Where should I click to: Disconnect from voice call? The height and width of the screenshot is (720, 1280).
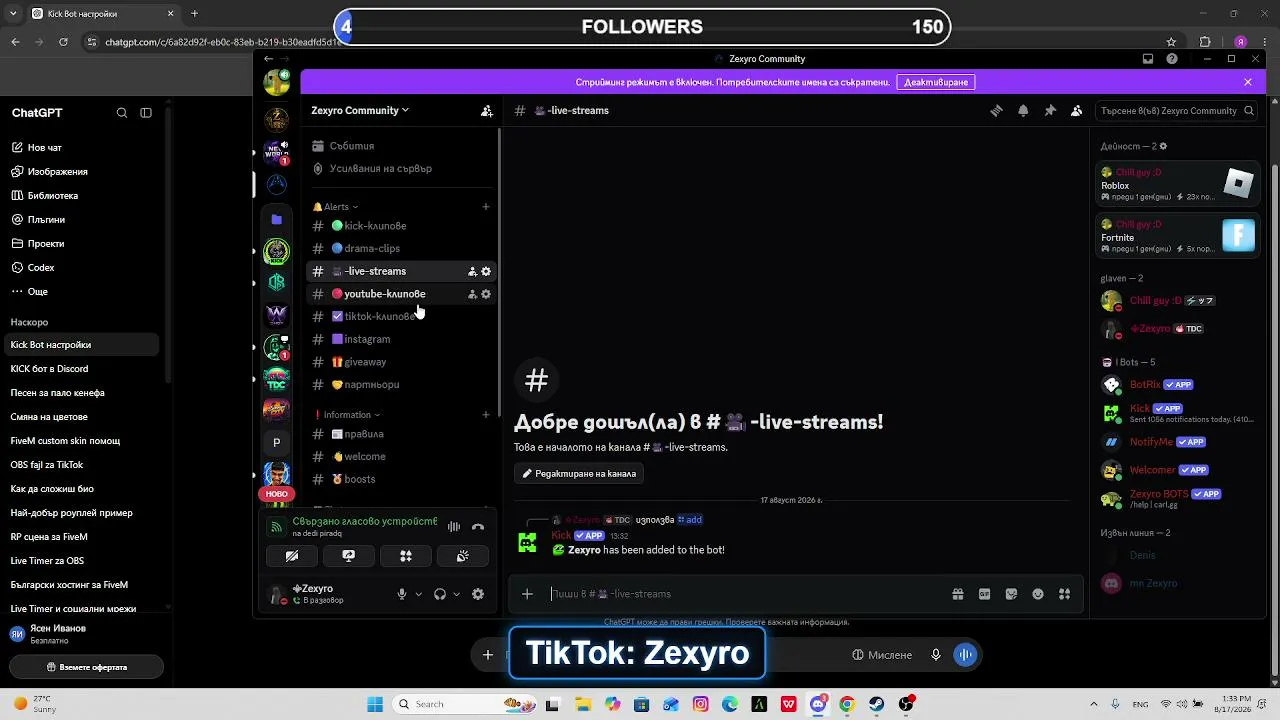tap(478, 527)
